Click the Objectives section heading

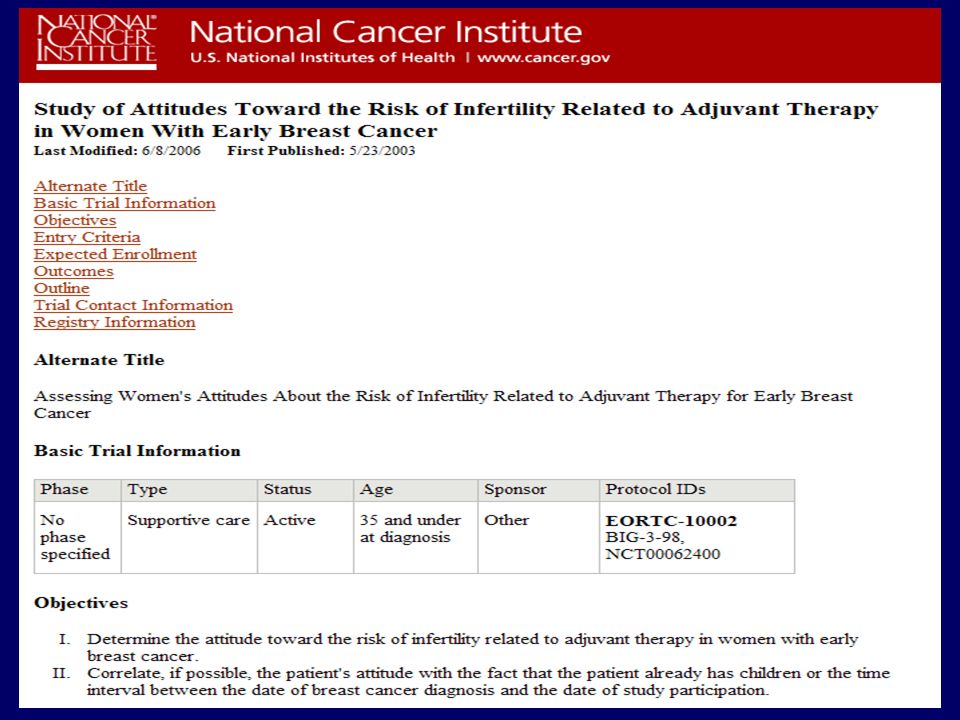[81, 603]
